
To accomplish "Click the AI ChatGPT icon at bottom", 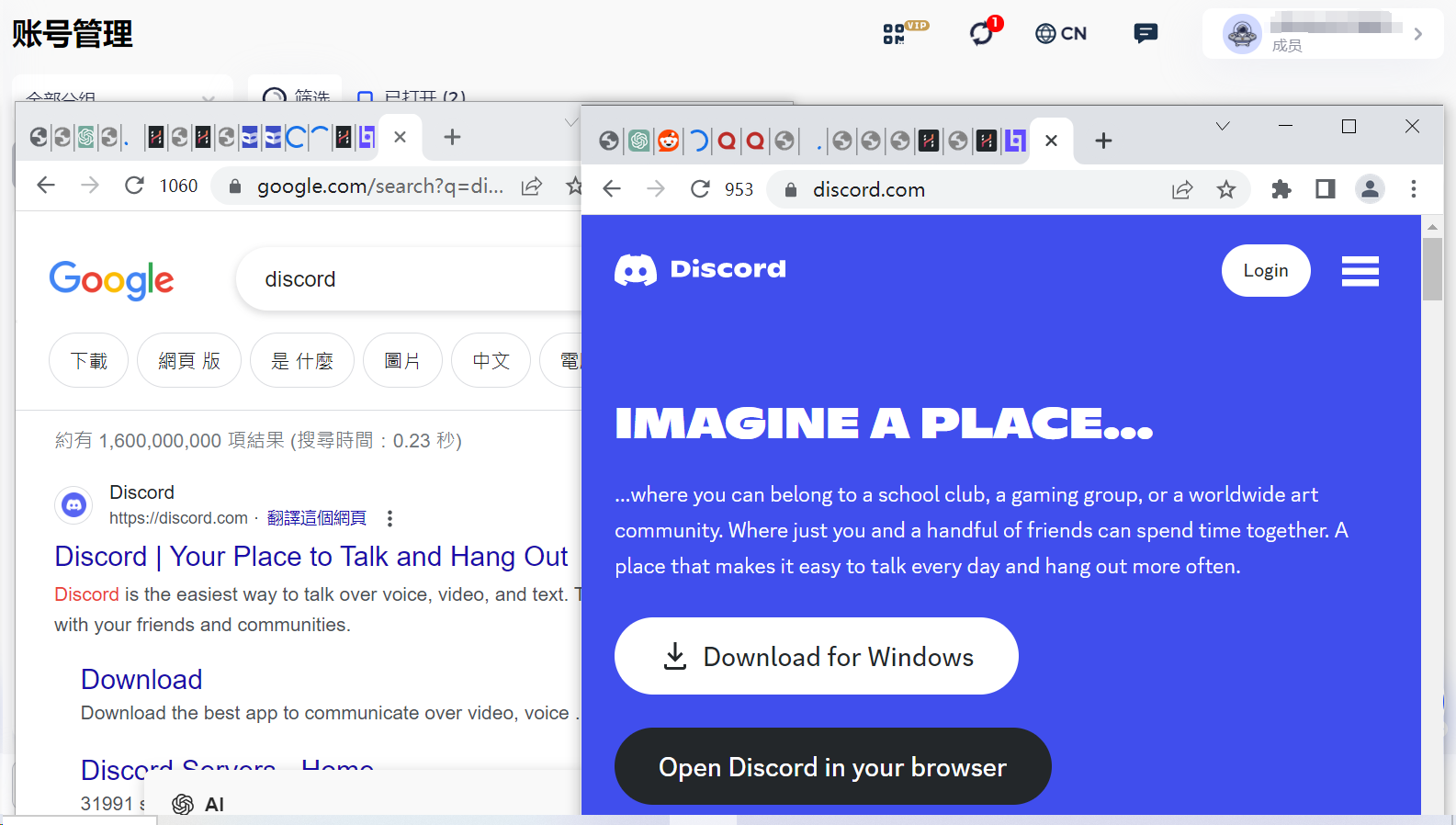I will (183, 805).
